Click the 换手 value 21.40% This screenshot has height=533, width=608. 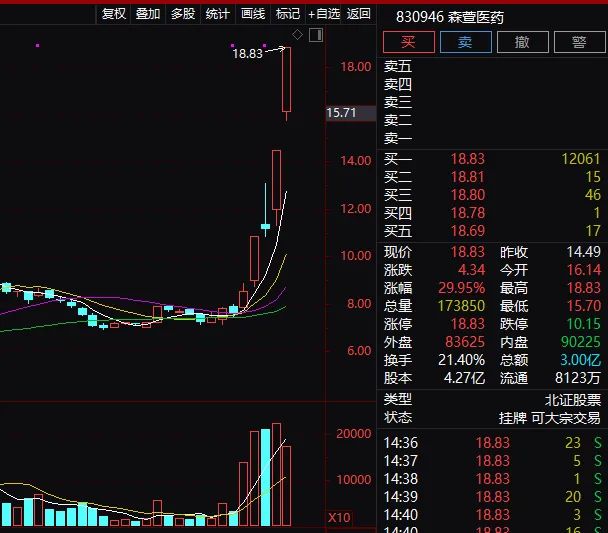(461, 360)
